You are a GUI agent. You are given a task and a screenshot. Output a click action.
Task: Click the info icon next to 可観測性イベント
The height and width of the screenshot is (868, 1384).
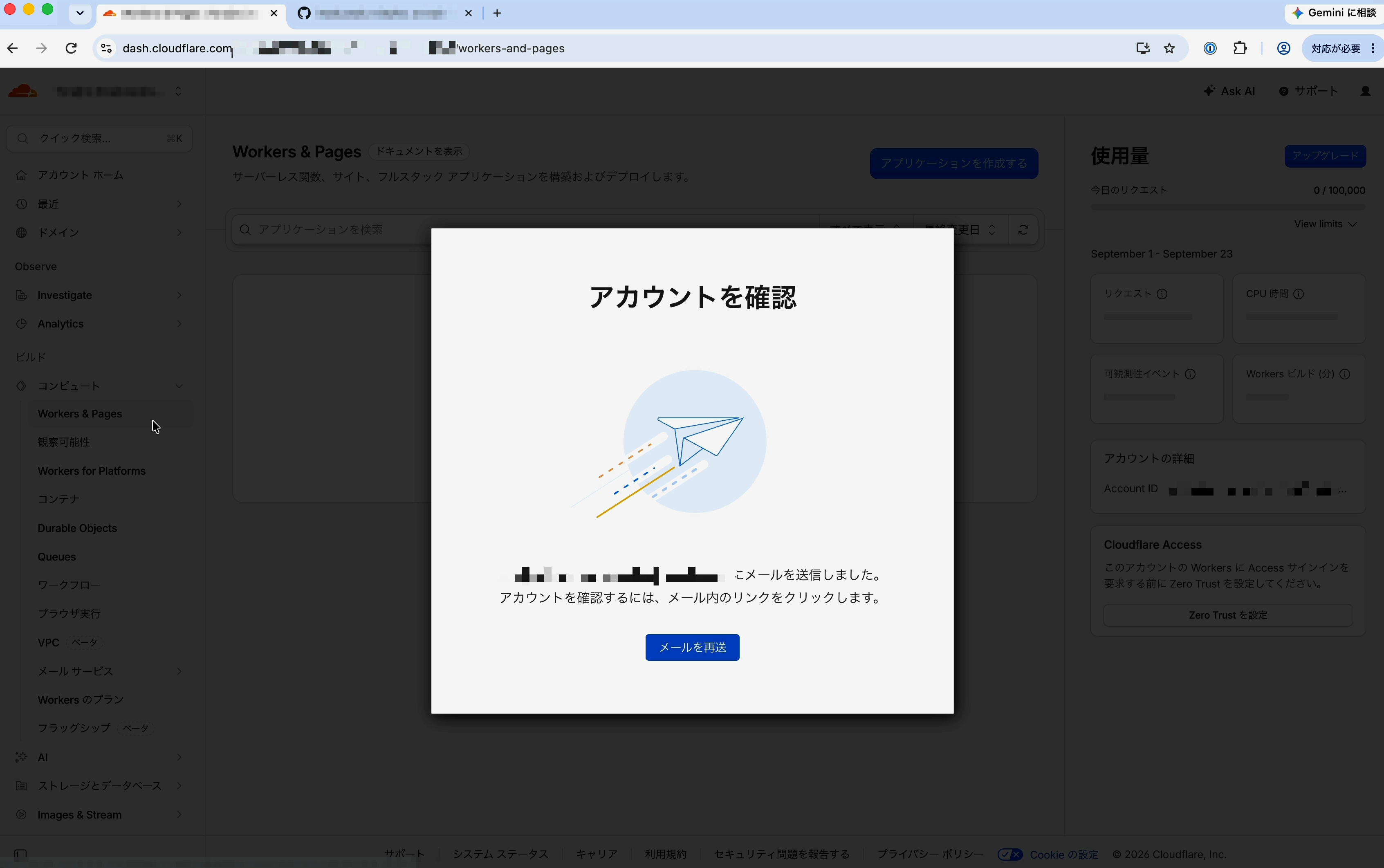point(1190,374)
